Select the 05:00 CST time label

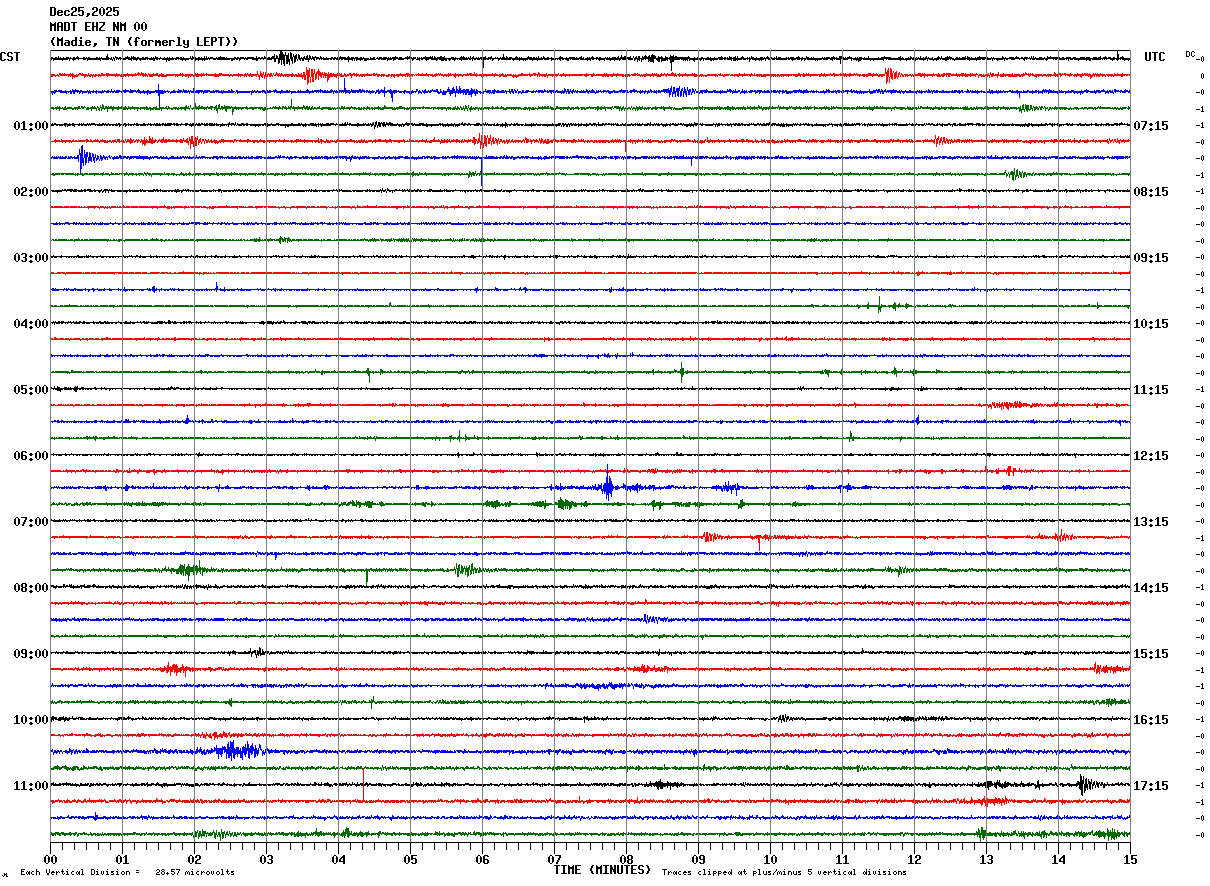click(31, 390)
